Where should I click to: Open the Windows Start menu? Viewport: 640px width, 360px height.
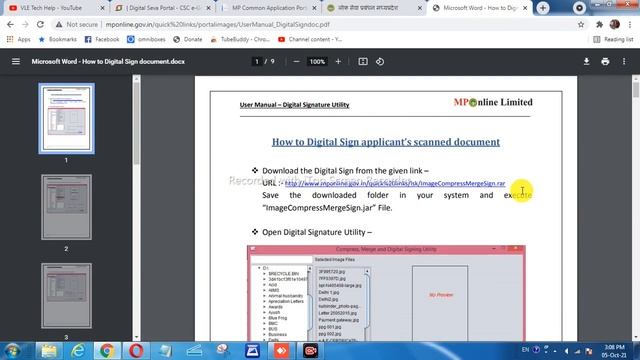[x=13, y=351]
